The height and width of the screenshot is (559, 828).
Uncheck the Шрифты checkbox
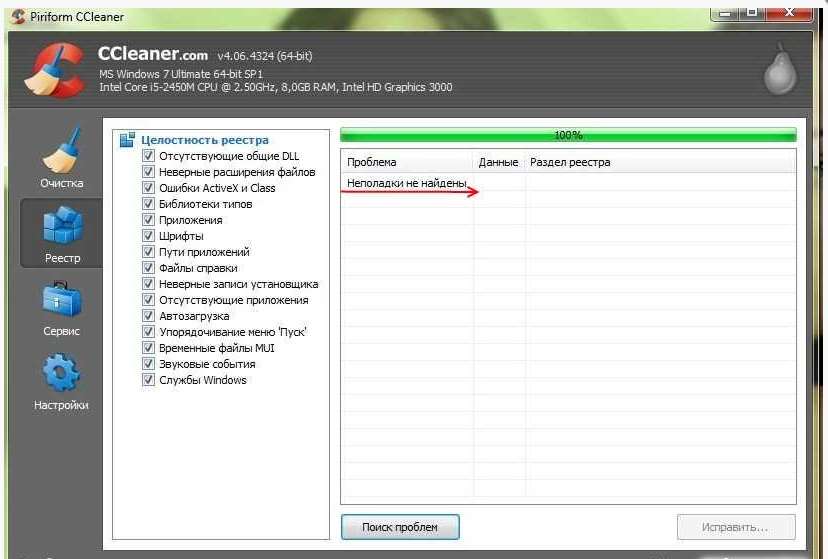point(148,236)
